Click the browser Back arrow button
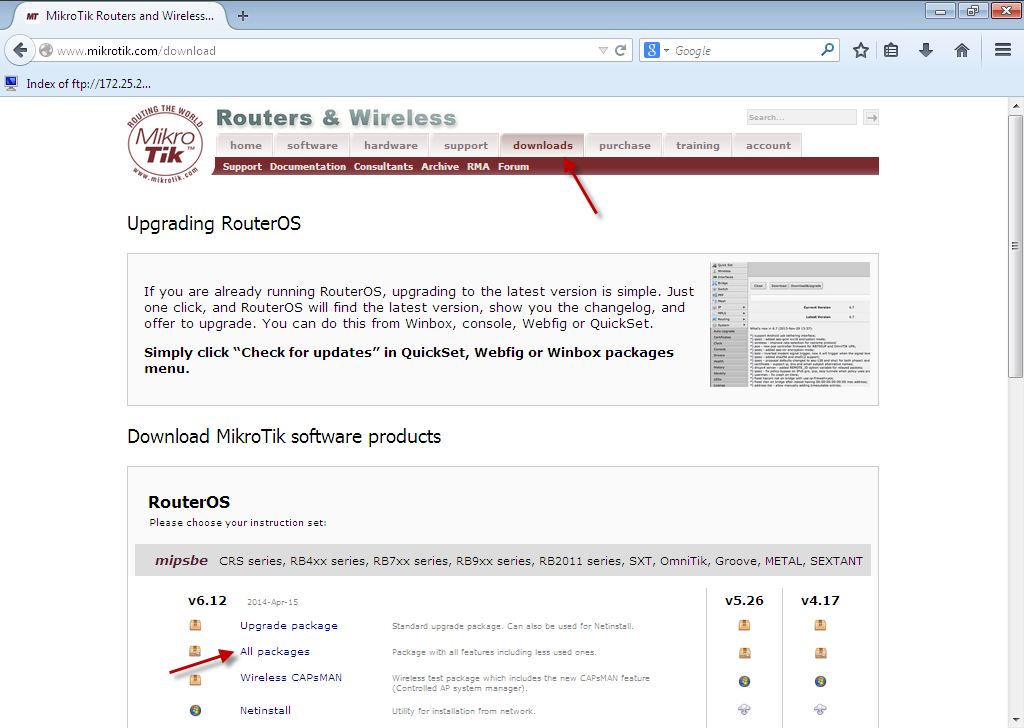The image size is (1024, 728). 20,50
